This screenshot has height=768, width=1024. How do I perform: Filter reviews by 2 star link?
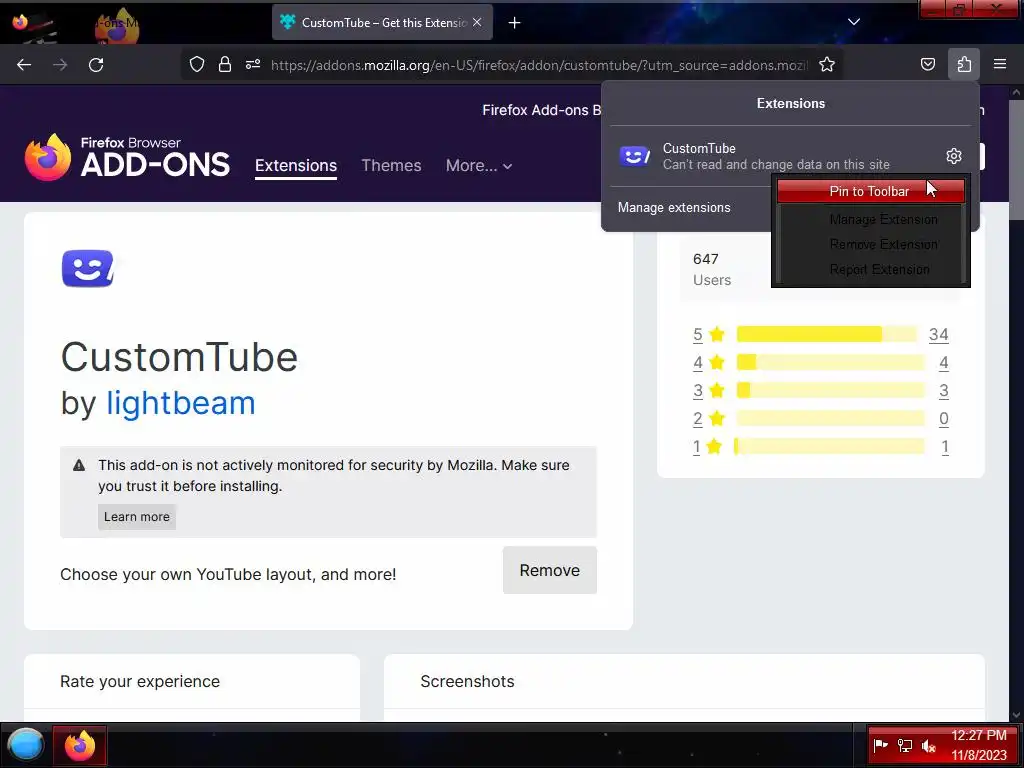pos(697,419)
